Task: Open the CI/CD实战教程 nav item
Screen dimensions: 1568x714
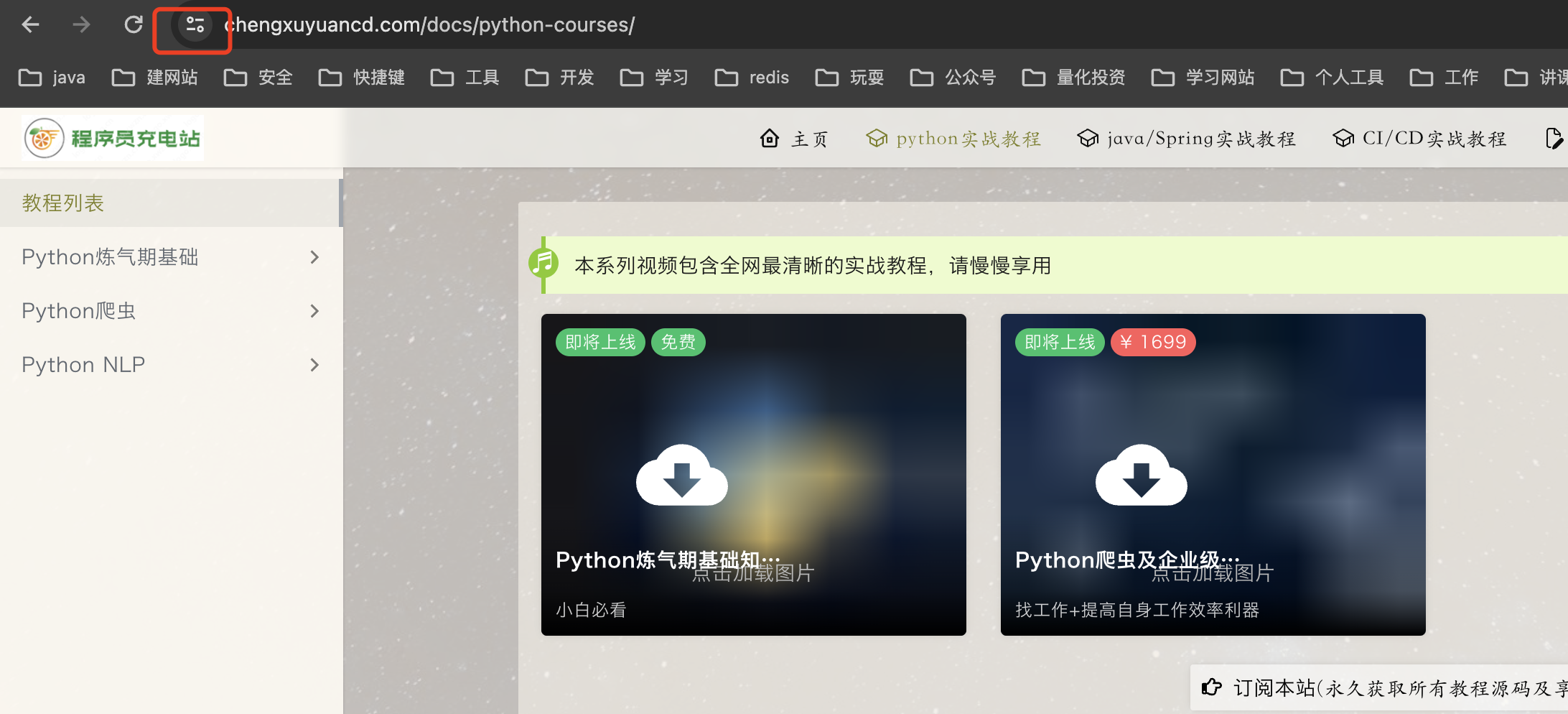Action: click(1419, 139)
